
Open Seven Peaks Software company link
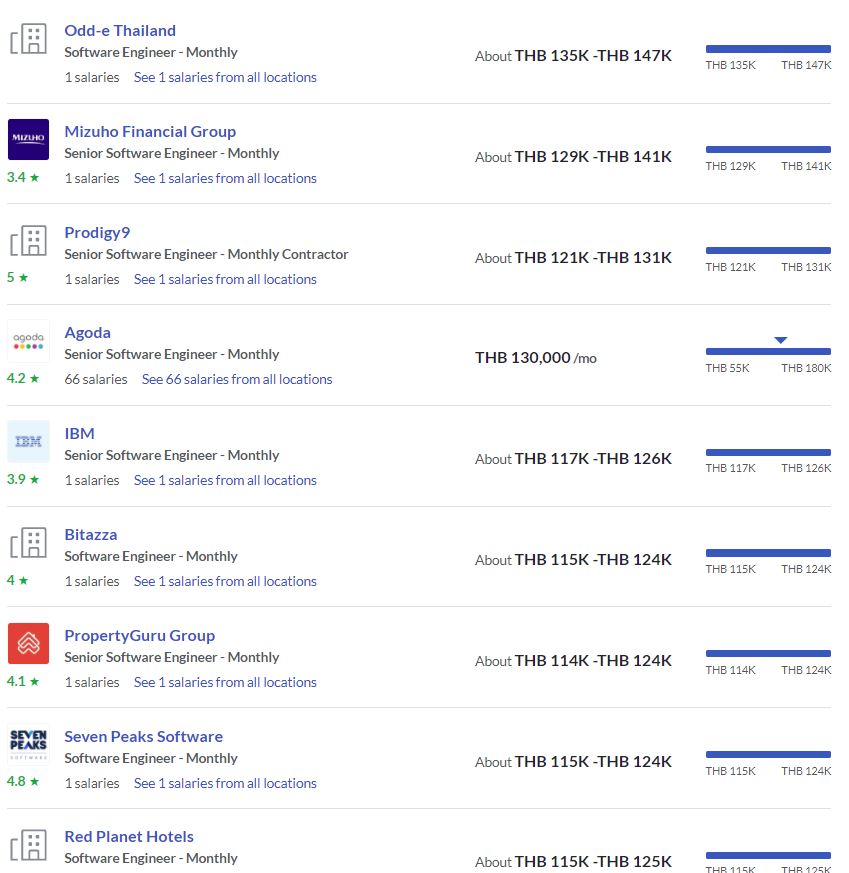pos(144,737)
